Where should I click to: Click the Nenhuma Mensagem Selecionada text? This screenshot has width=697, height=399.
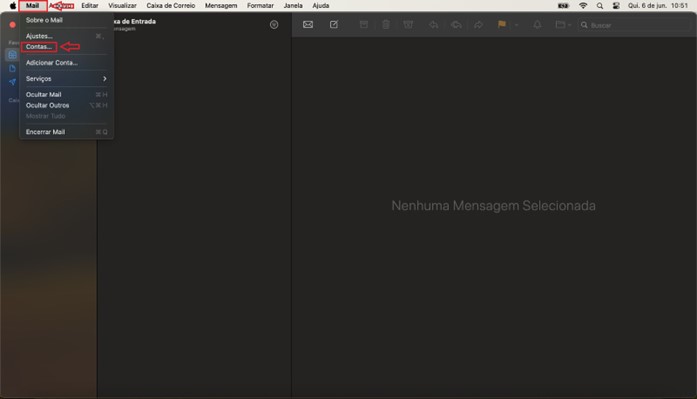[493, 206]
